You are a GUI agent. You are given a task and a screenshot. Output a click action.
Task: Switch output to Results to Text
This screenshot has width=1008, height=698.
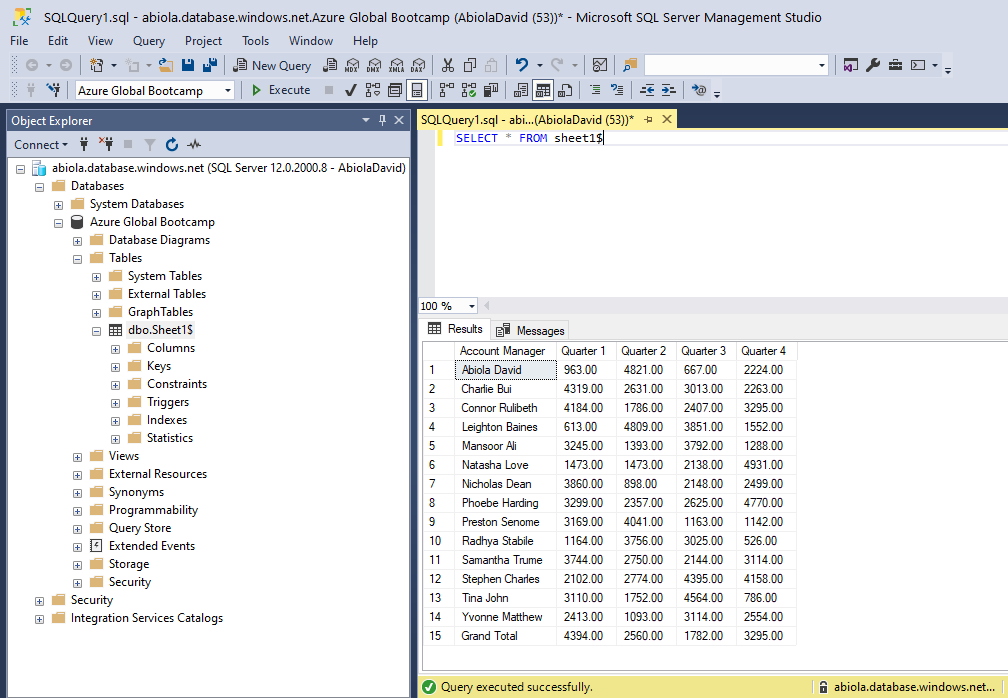(521, 90)
